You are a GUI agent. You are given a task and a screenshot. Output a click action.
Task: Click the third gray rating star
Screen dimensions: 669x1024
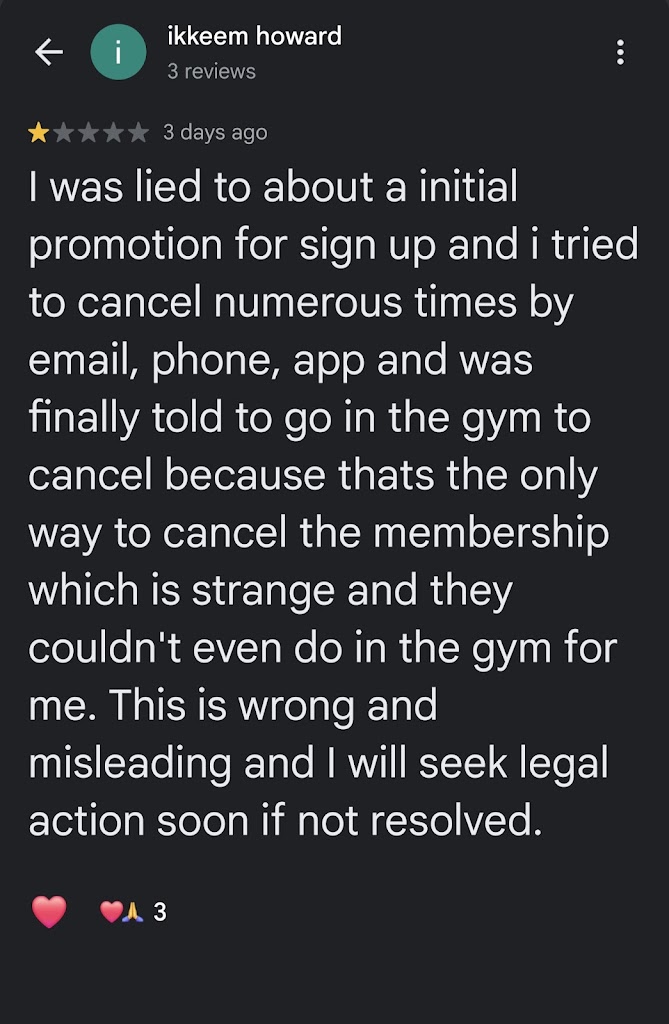(x=88, y=132)
